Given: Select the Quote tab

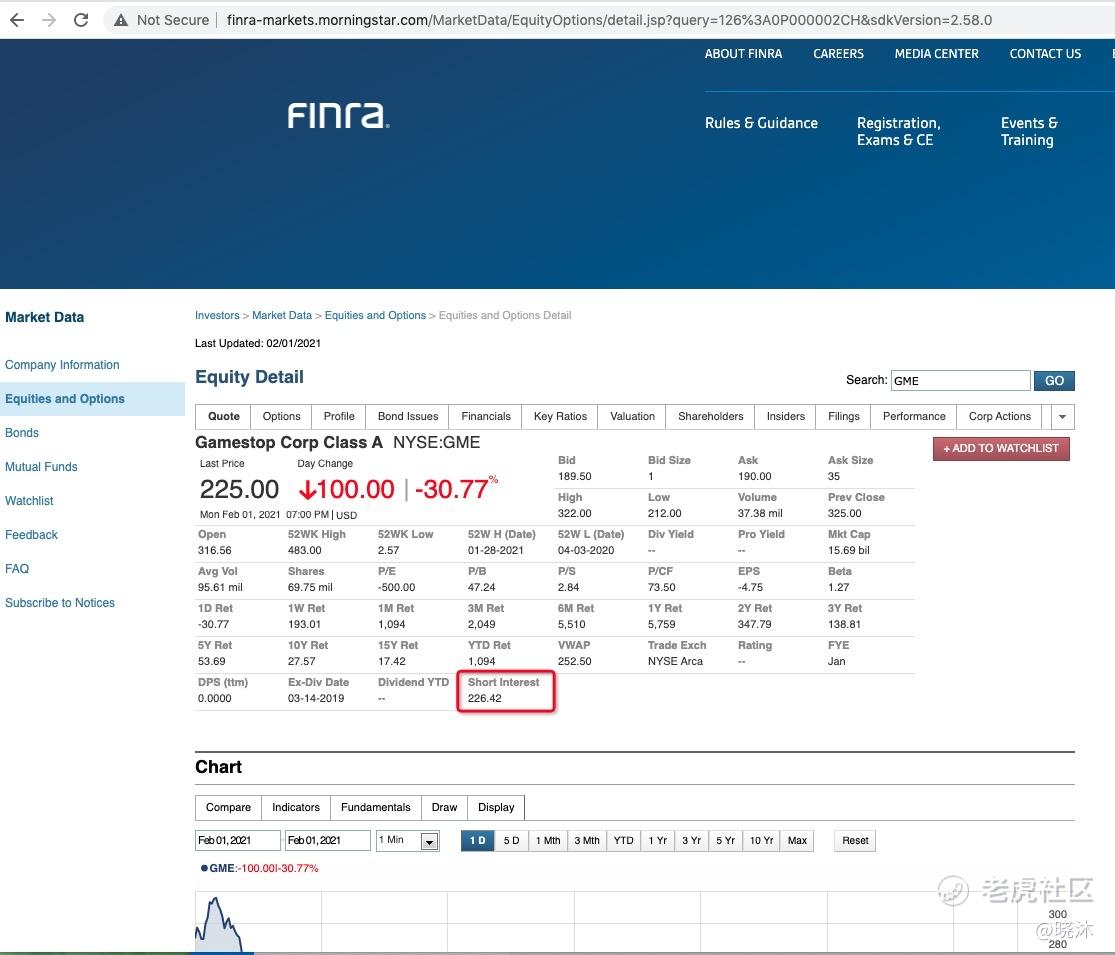Looking at the screenshot, I should (x=223, y=417).
